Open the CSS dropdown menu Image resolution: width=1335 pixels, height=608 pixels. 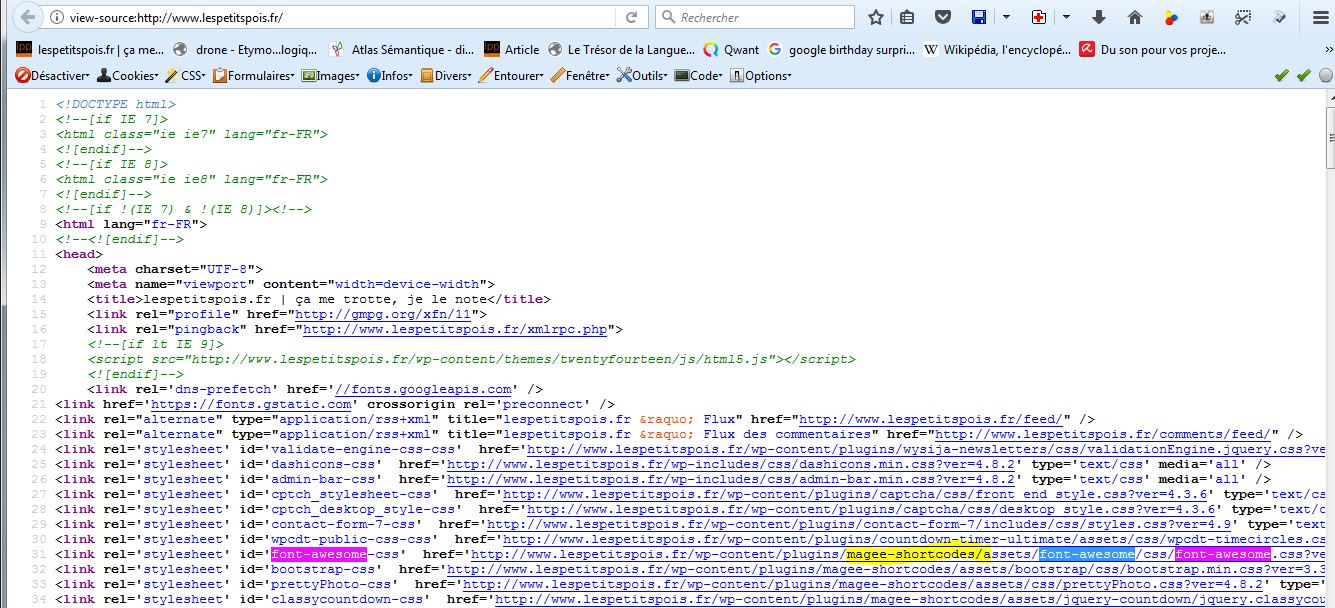pos(187,75)
